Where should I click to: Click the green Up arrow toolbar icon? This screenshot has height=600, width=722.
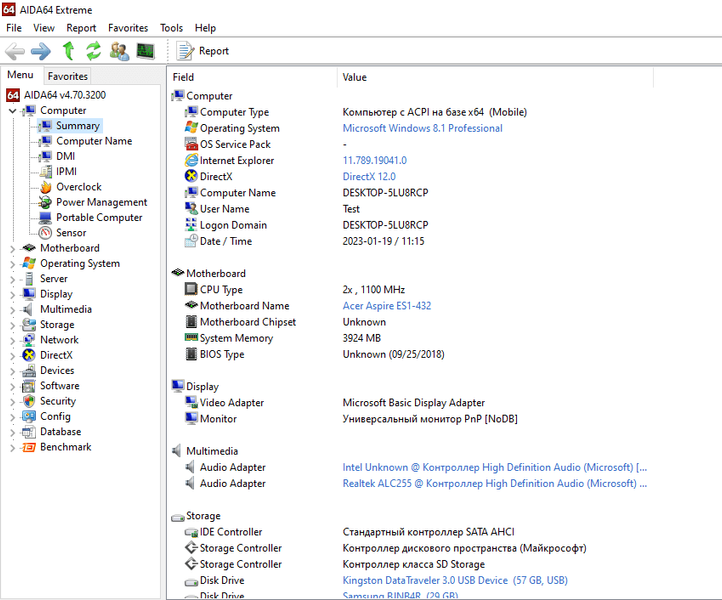point(69,51)
